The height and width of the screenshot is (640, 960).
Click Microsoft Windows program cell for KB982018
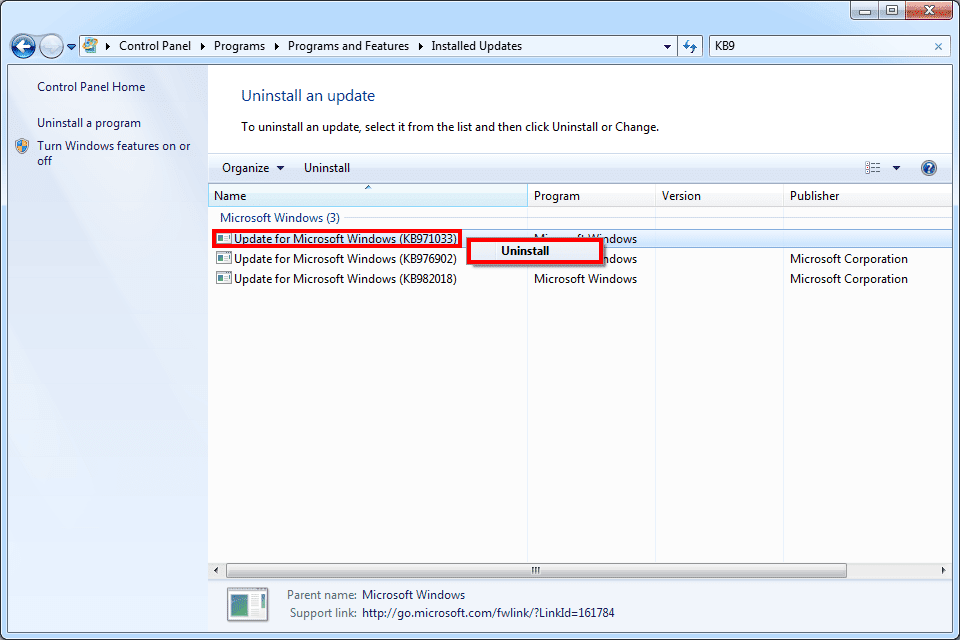585,279
